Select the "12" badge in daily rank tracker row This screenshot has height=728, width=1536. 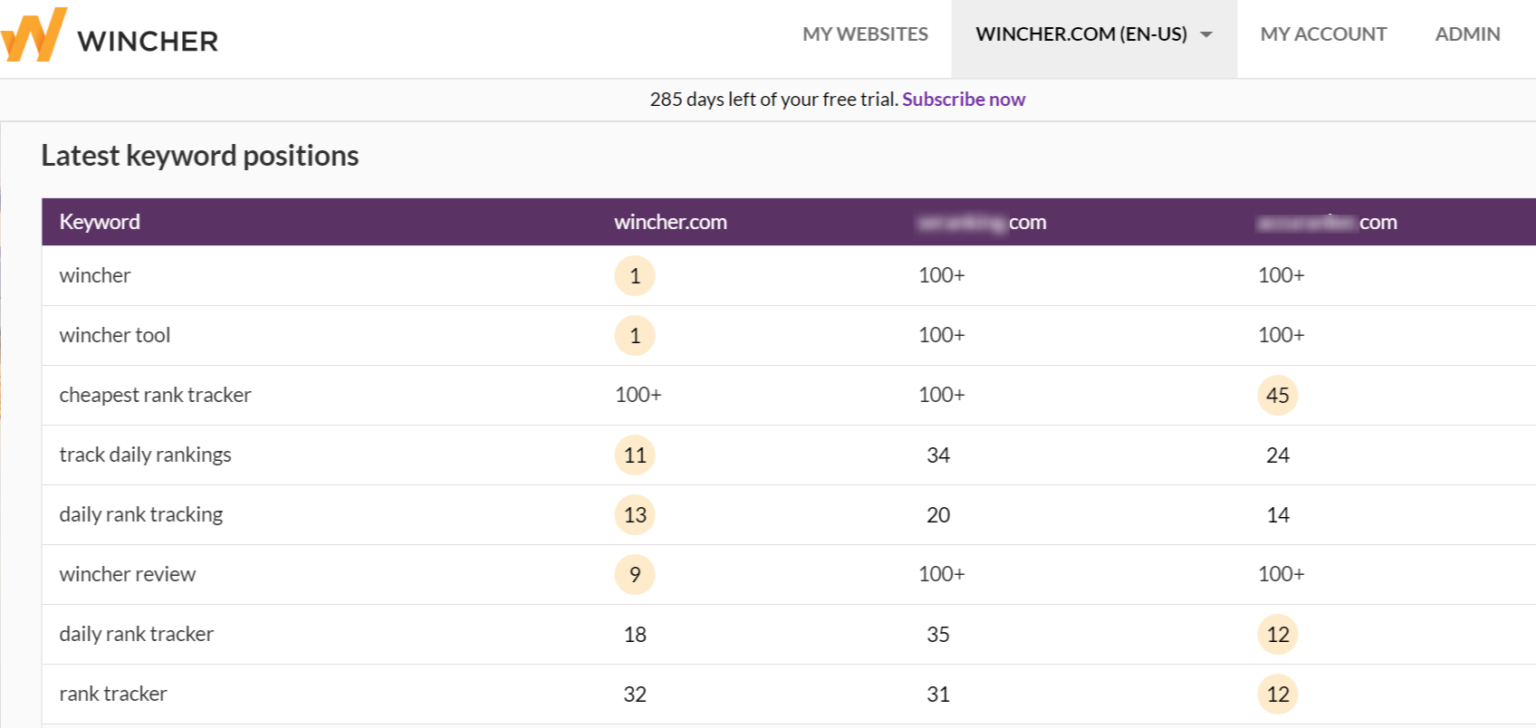pos(1277,634)
